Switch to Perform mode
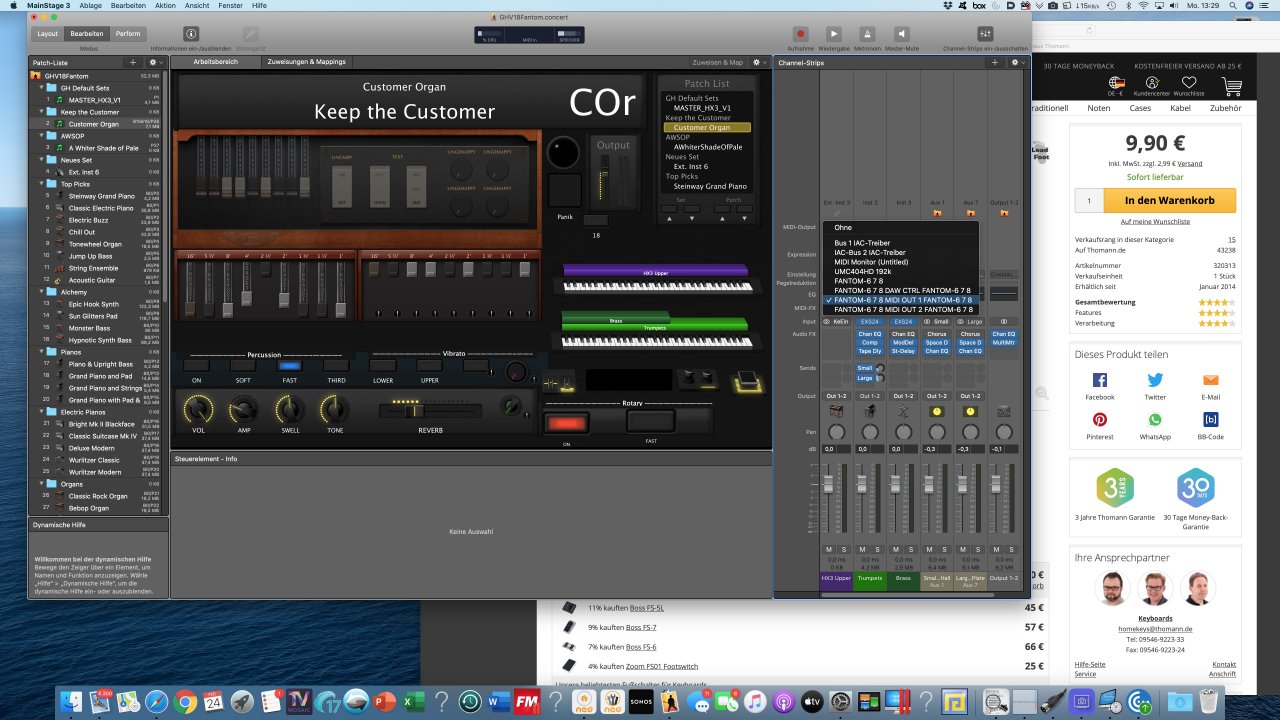The width and height of the screenshot is (1280, 720). tap(128, 33)
